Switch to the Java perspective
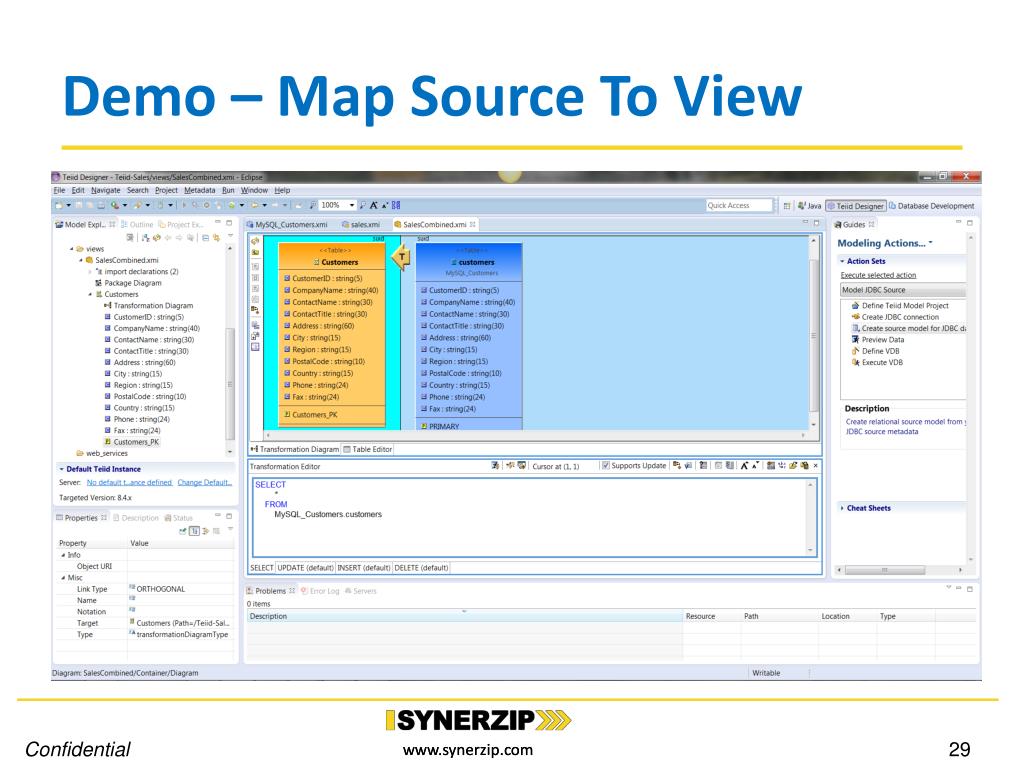This screenshot has width=1024, height=768. (809, 206)
